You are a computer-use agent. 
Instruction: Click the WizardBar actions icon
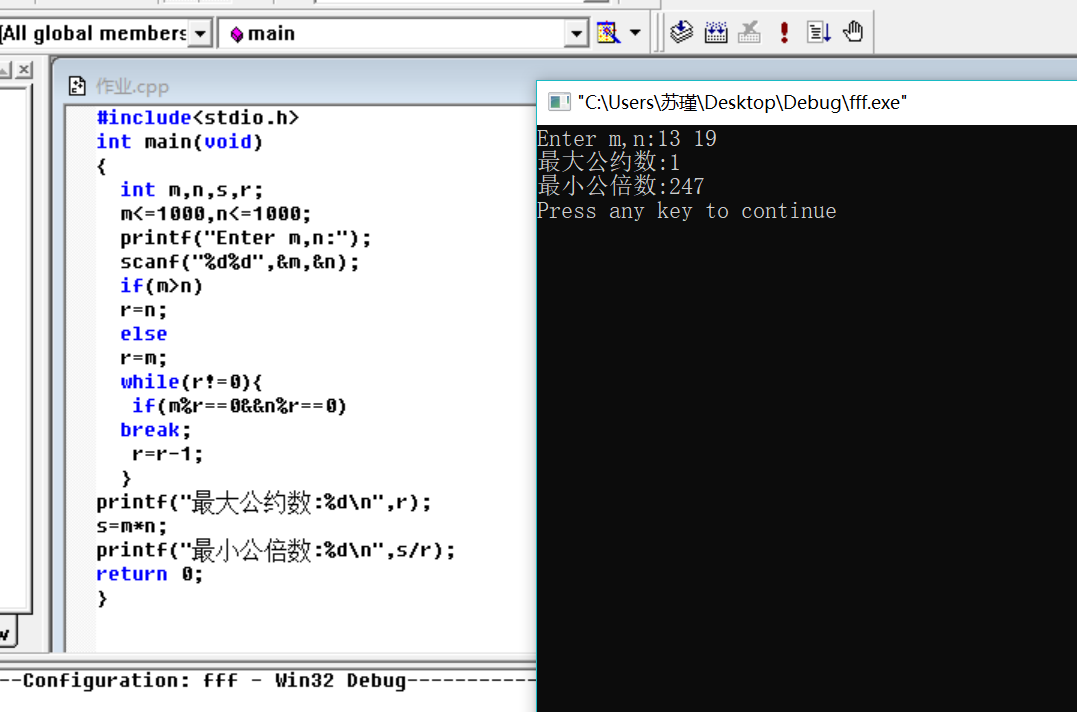coord(609,32)
